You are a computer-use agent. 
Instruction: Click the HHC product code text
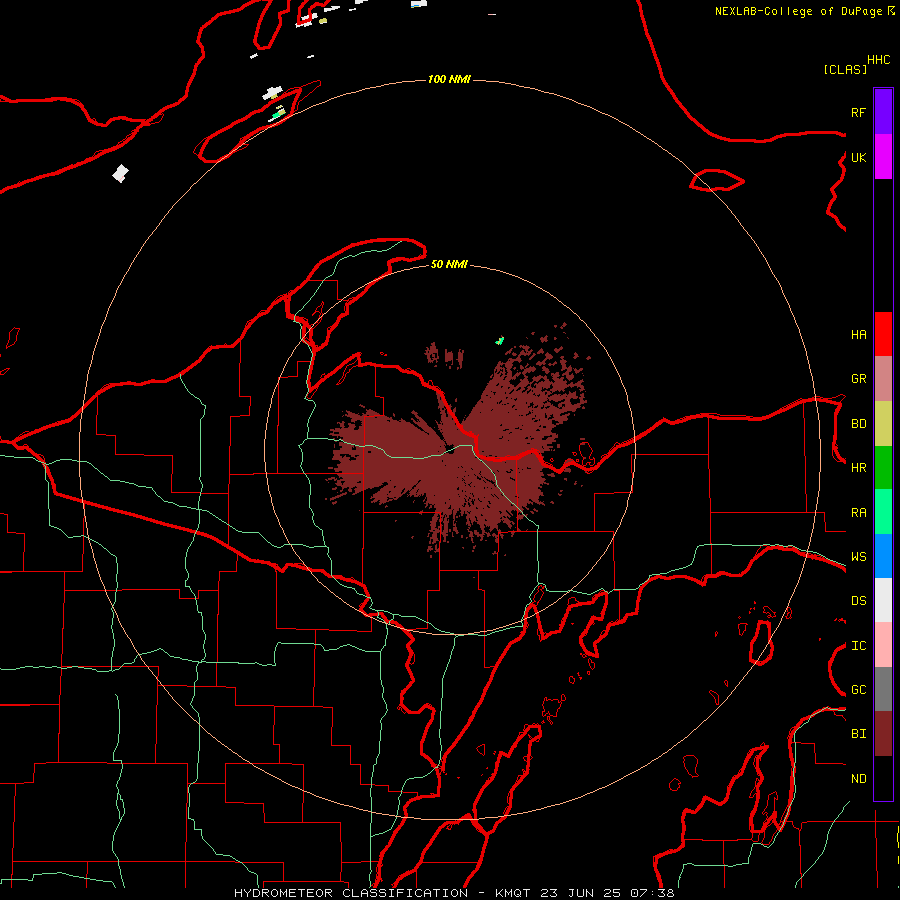pos(879,60)
